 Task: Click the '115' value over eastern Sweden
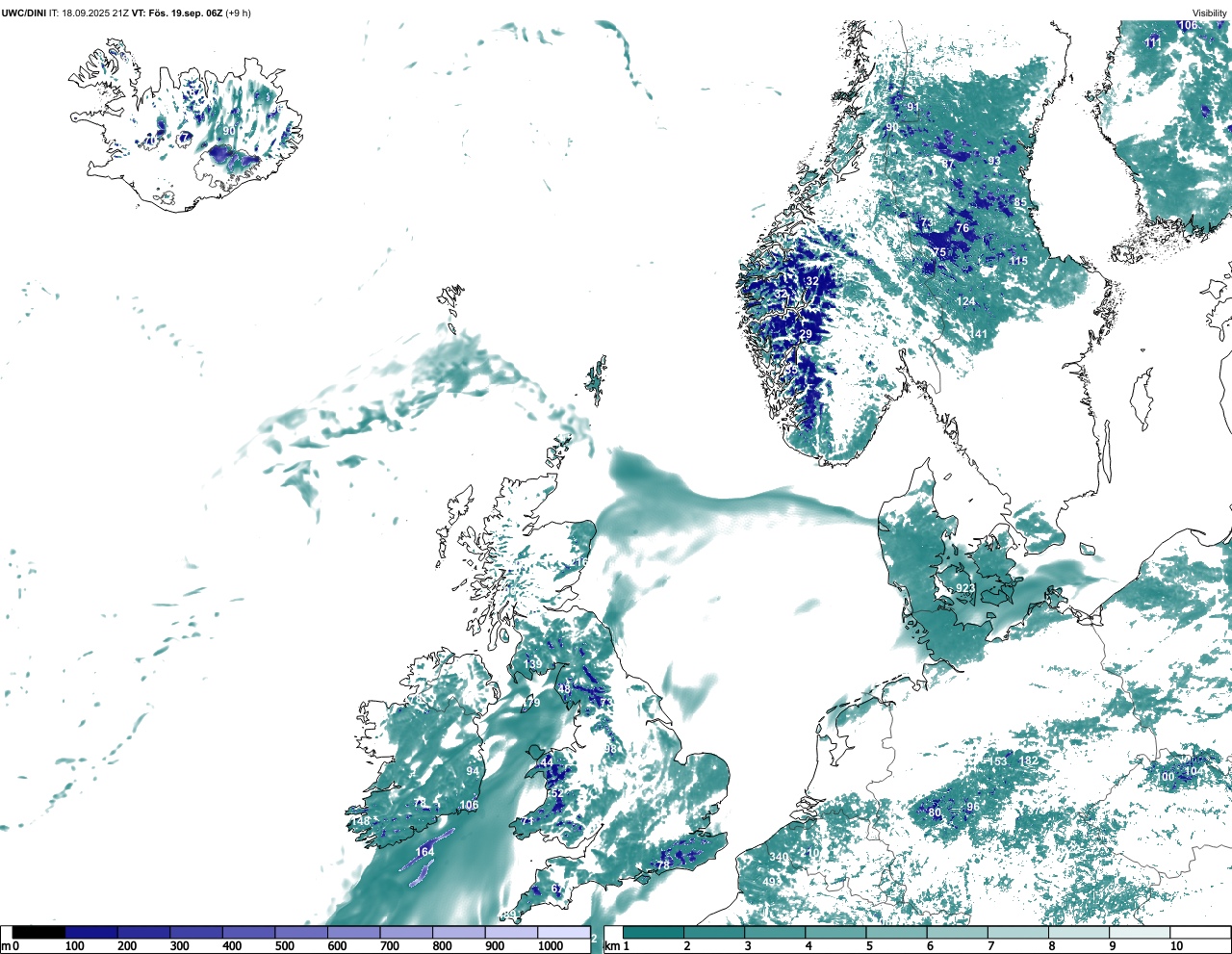coord(1018,261)
